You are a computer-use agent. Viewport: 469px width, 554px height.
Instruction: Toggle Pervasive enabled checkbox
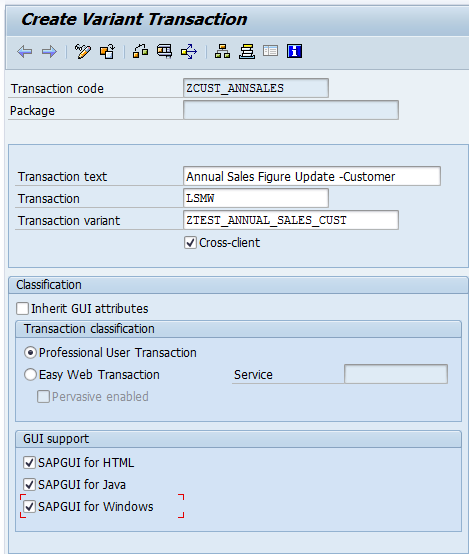coord(43,396)
